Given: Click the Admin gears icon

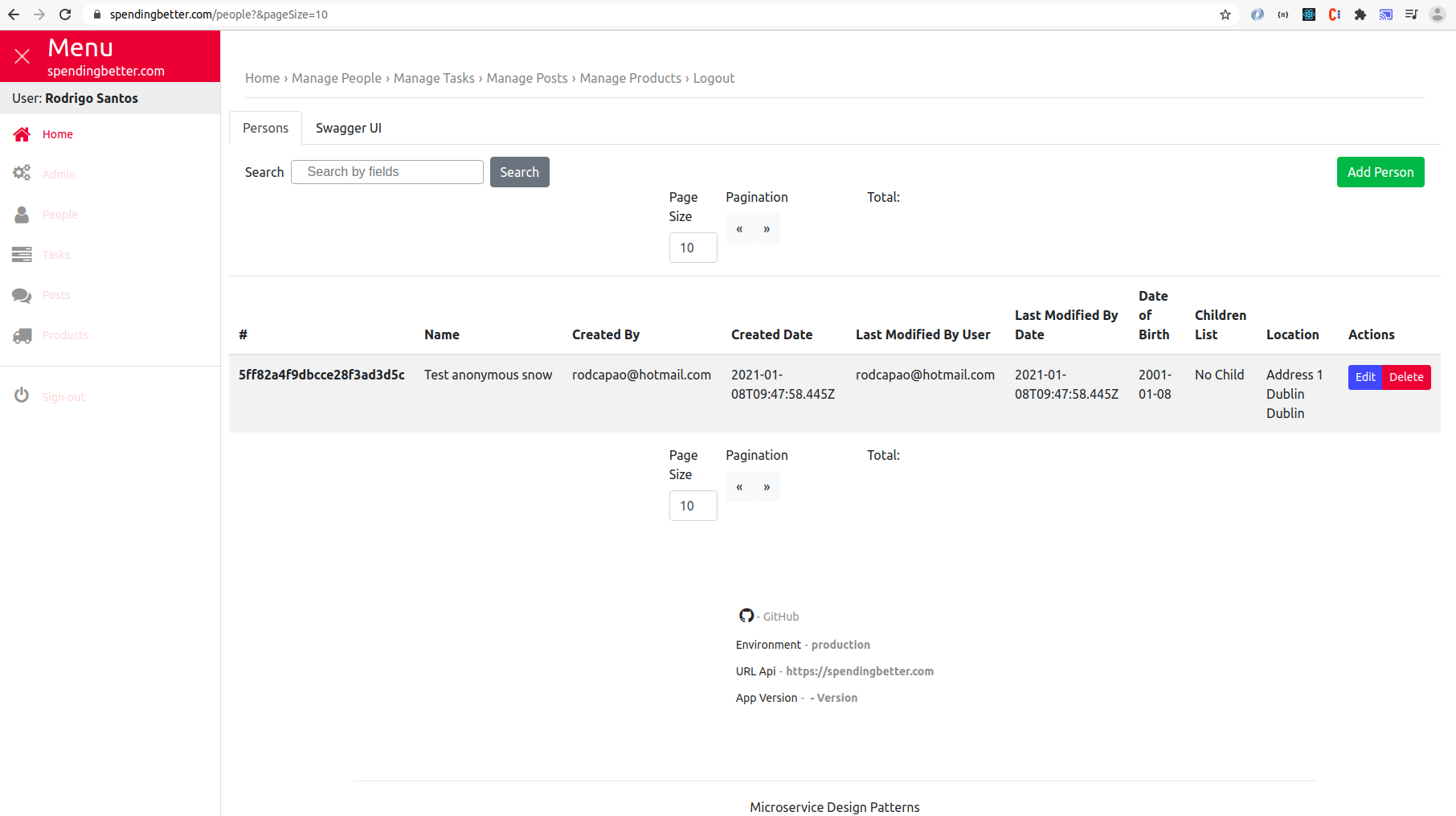Looking at the screenshot, I should click(22, 174).
